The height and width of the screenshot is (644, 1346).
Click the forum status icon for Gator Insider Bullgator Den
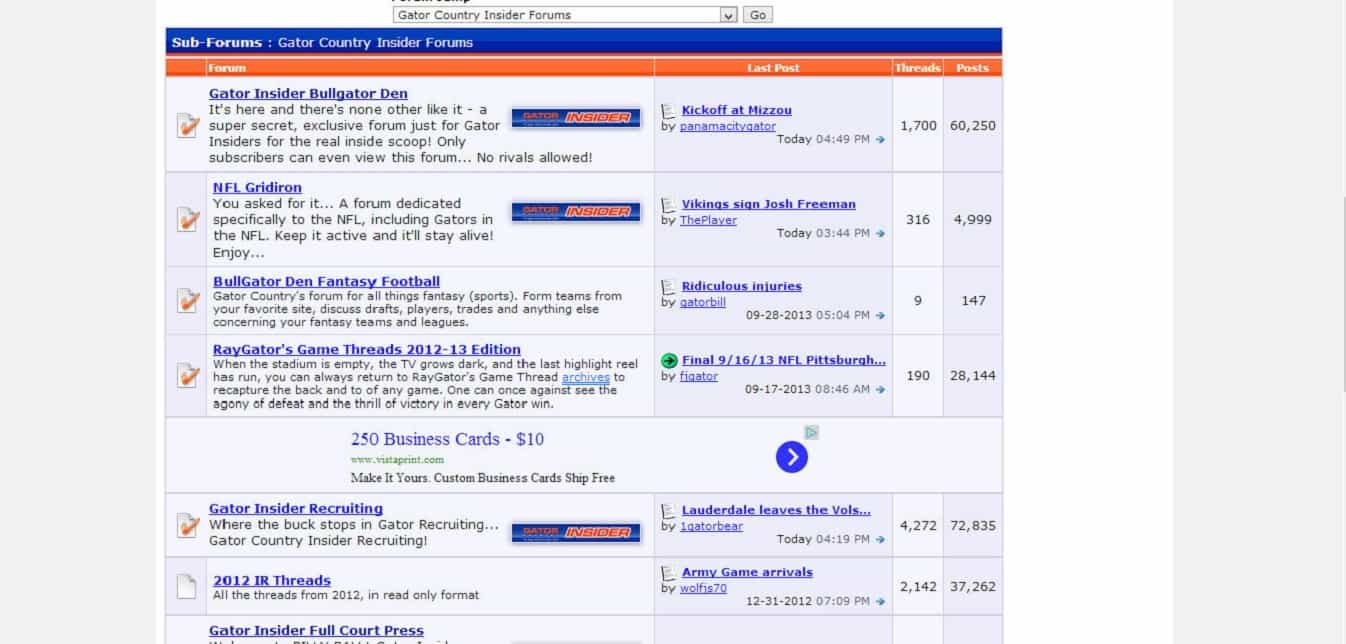click(x=187, y=126)
